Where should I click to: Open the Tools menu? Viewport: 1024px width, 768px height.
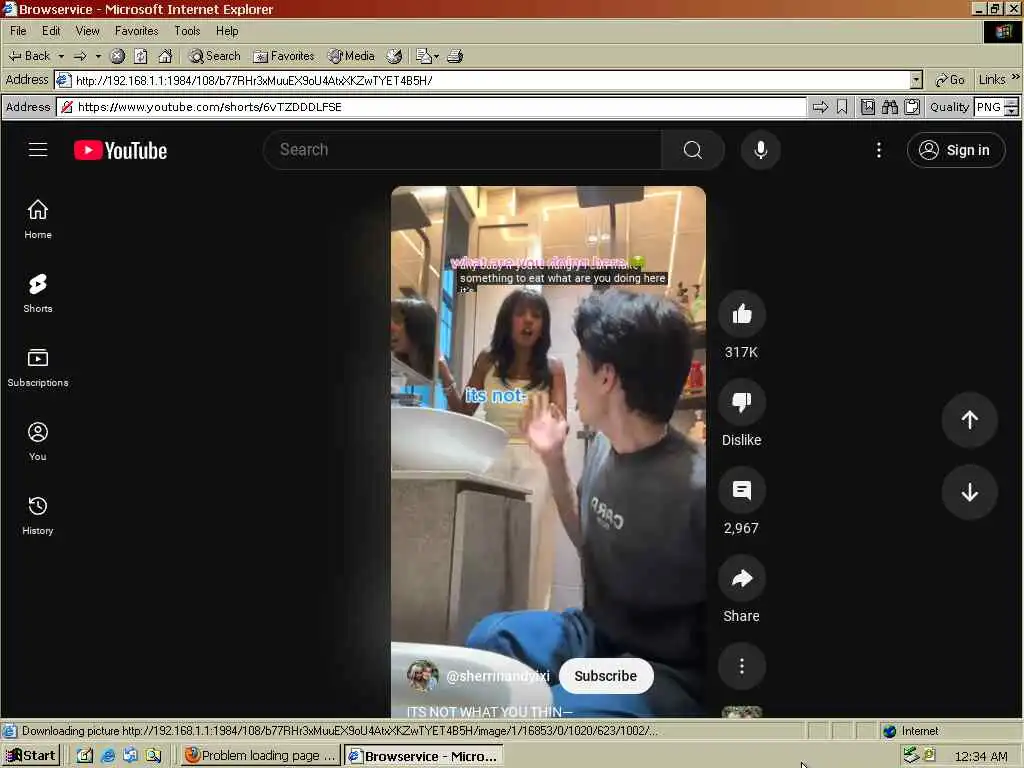(187, 31)
